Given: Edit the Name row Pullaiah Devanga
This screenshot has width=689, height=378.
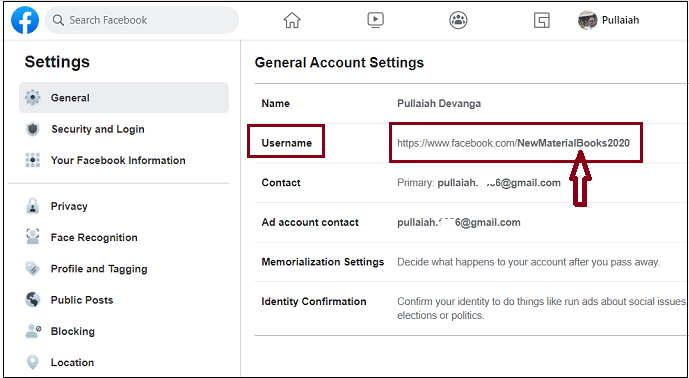Looking at the screenshot, I should (471, 103).
